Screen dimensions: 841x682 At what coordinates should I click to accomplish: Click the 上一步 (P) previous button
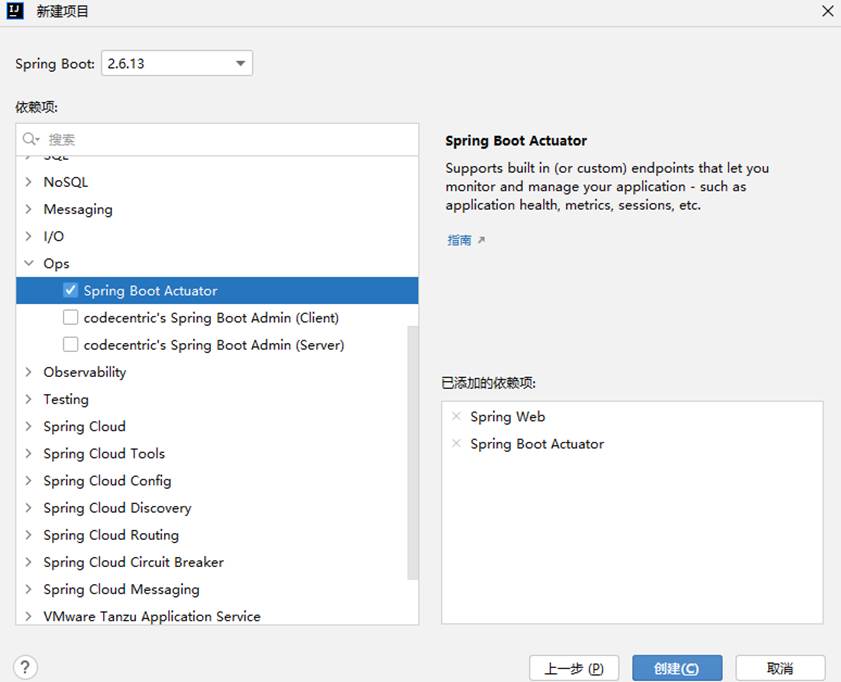click(x=574, y=668)
